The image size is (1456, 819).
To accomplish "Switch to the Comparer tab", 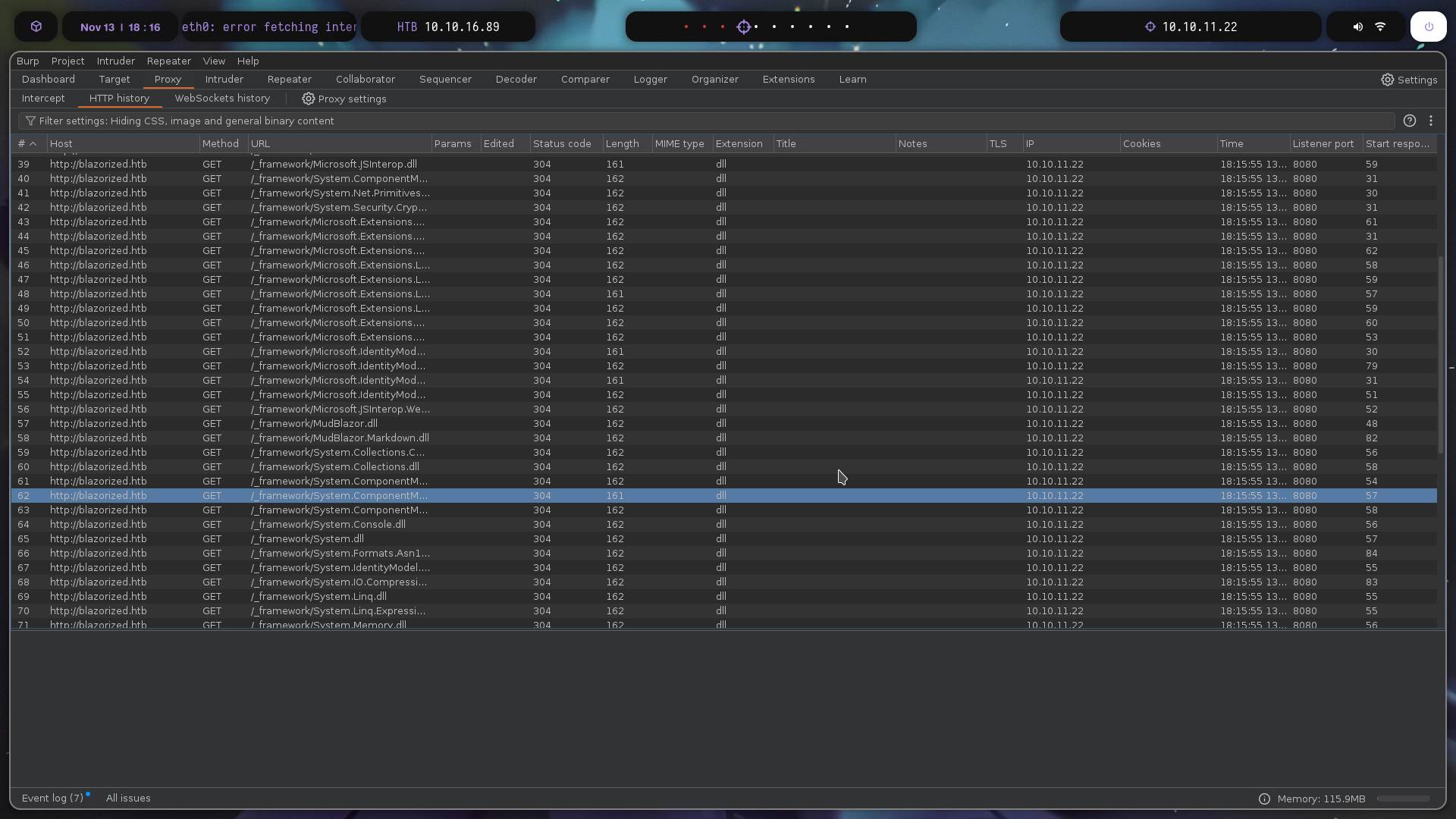I will point(585,79).
